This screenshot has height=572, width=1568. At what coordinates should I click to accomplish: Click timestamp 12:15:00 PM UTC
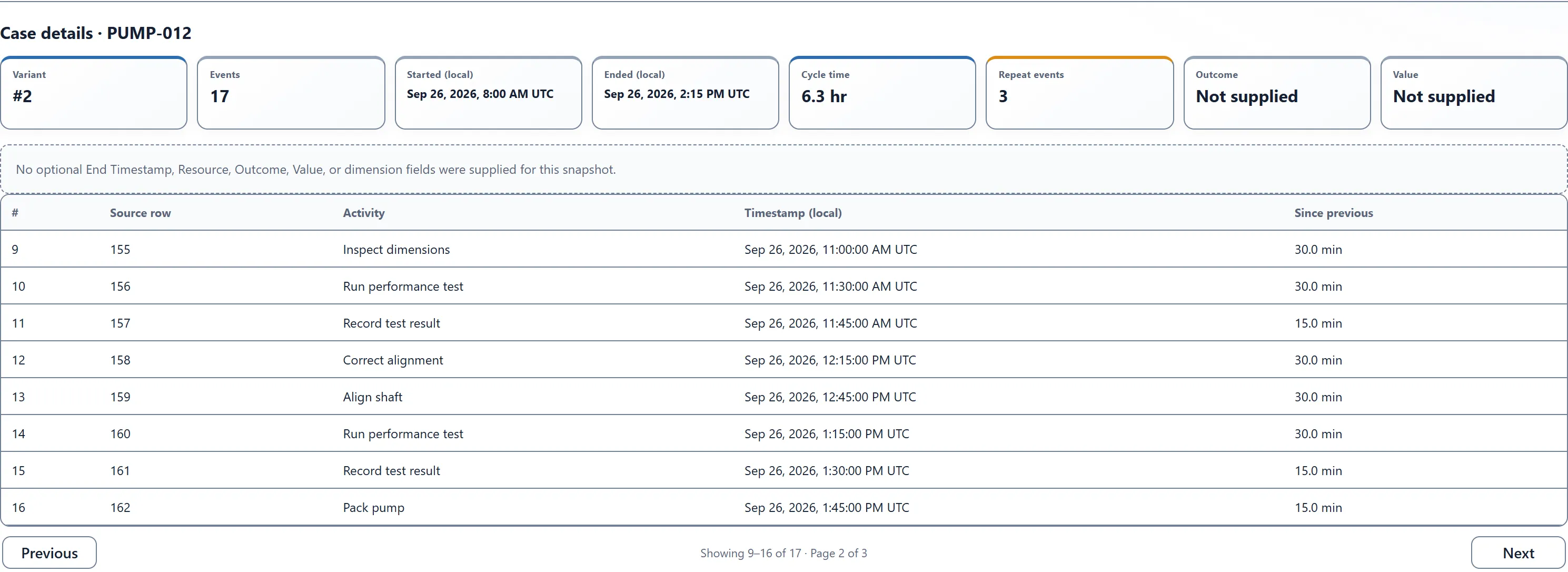830,360
